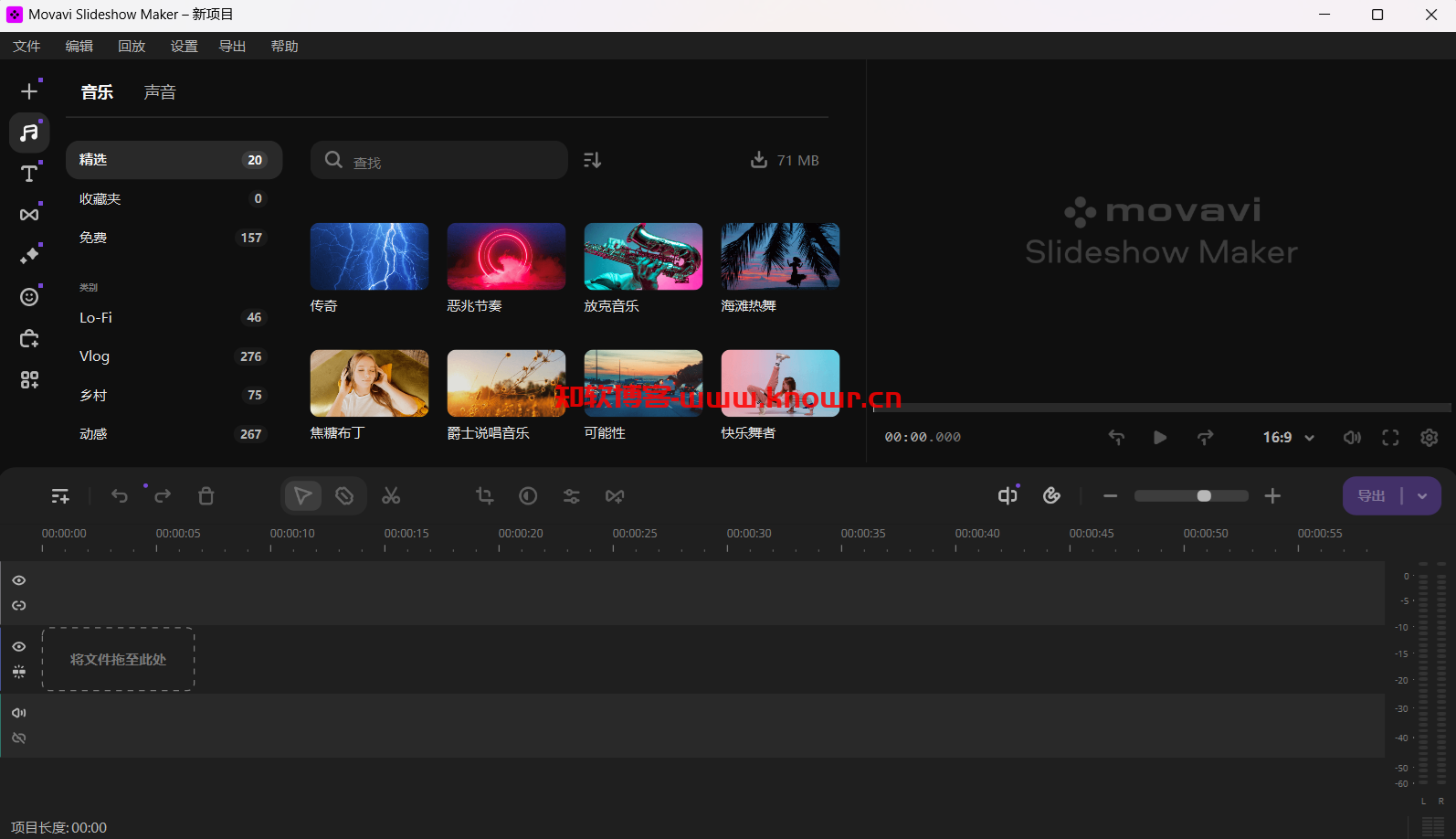Select the music note sidebar icon
Screen dimensions: 1456x839
pyautogui.click(x=29, y=133)
